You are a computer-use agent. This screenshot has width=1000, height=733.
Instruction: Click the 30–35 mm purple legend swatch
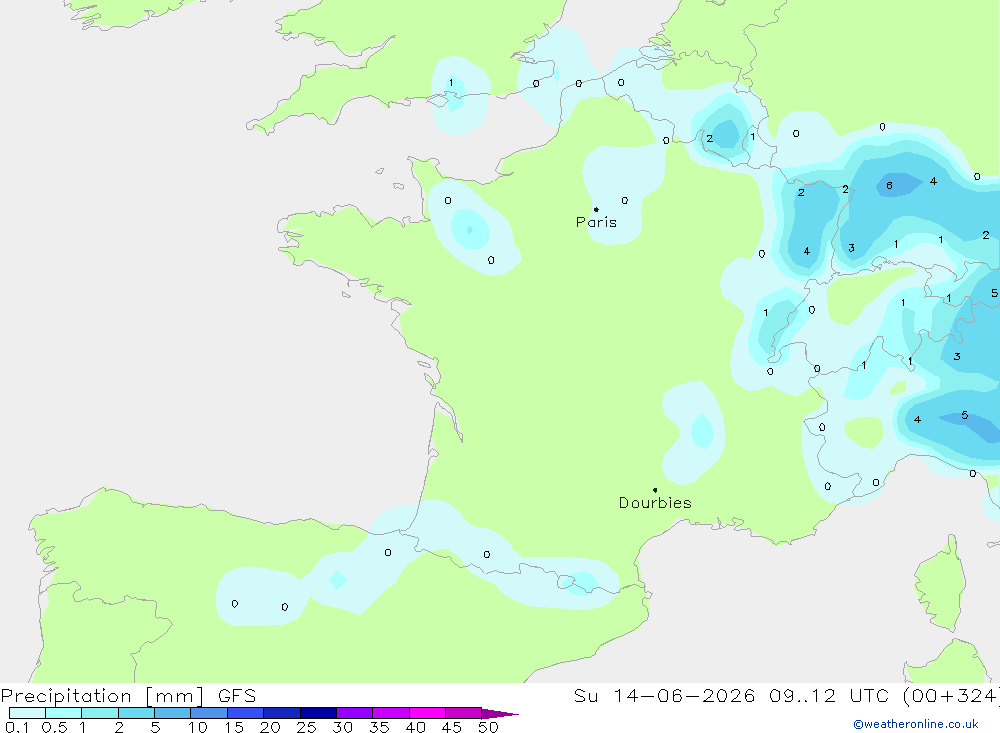355,713
